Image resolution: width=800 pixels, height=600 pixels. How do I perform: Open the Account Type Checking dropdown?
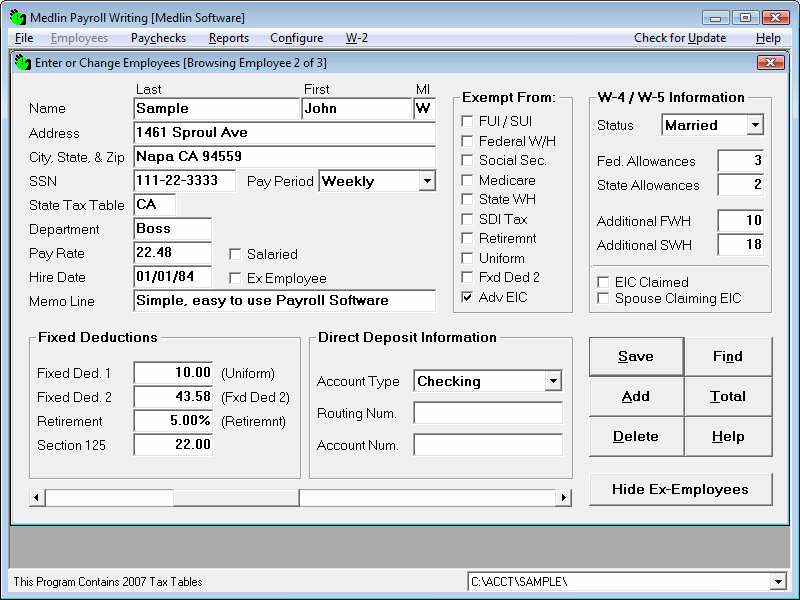[553, 381]
